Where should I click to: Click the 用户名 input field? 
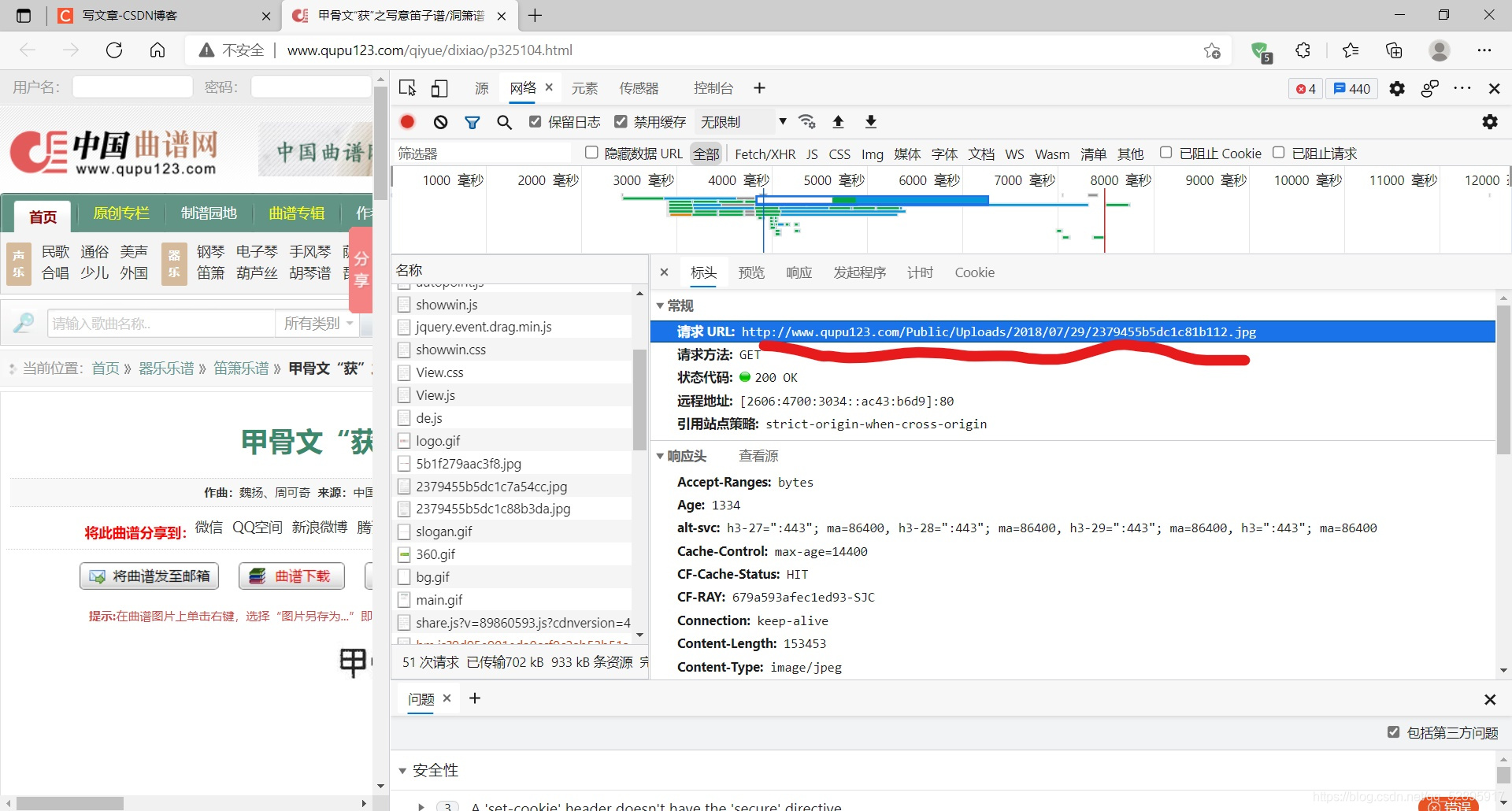(132, 87)
